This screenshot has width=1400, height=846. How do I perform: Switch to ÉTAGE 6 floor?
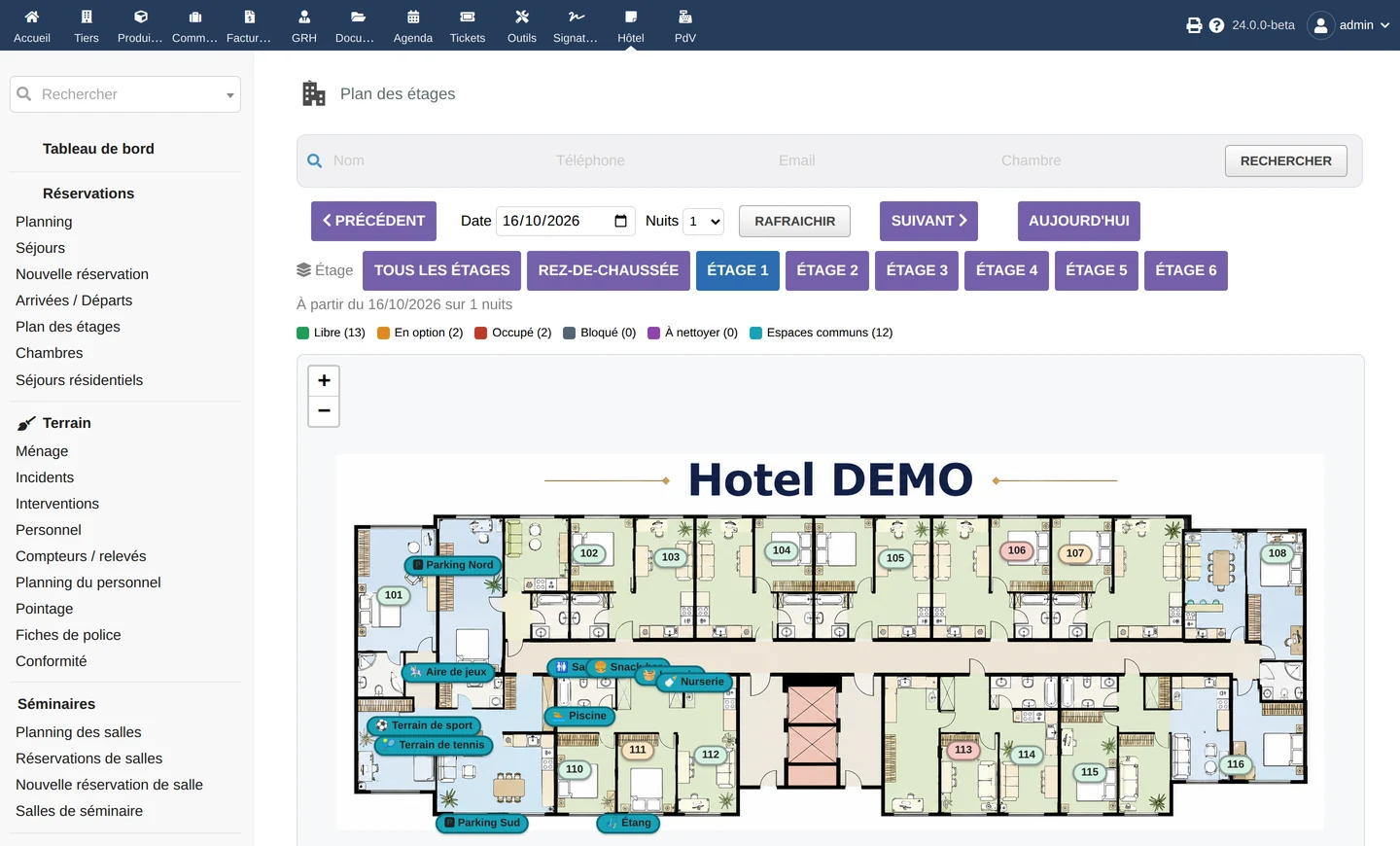1186,270
